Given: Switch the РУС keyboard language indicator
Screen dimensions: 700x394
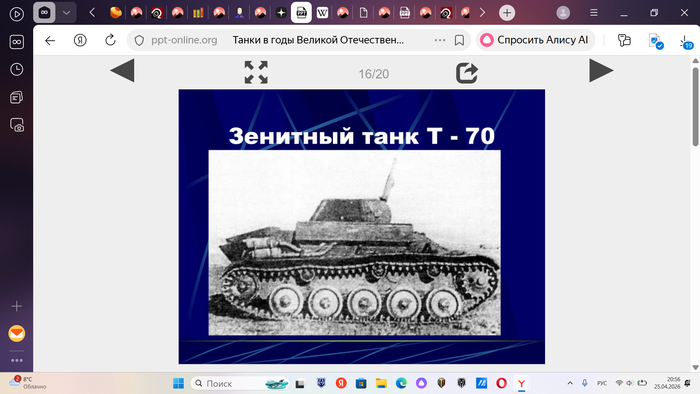Looking at the screenshot, I should pos(602,383).
